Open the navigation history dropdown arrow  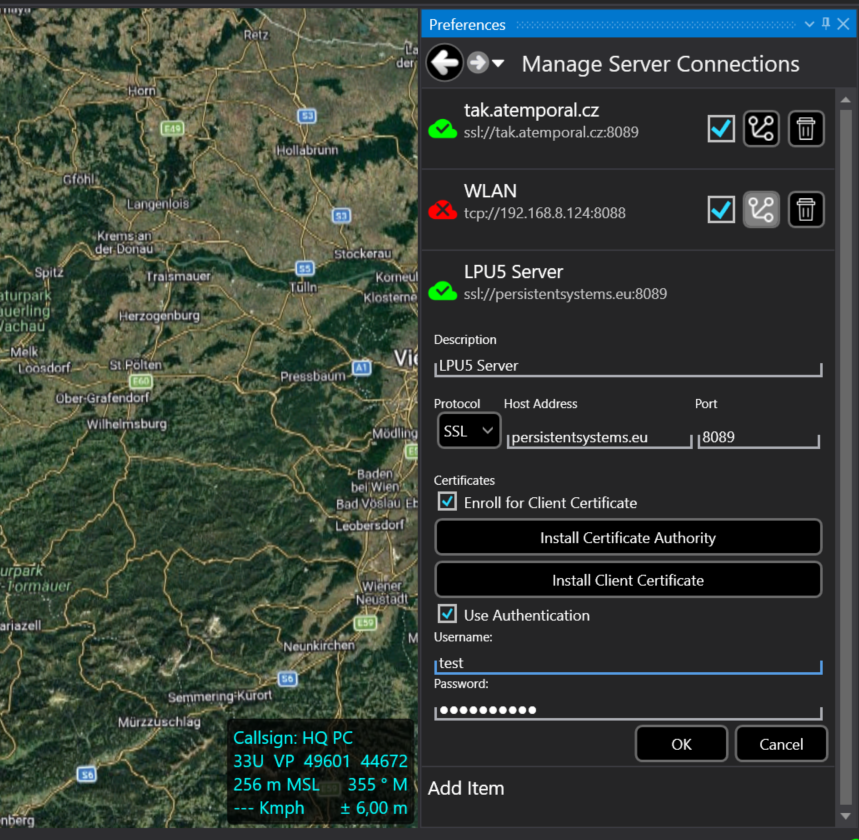pos(498,64)
